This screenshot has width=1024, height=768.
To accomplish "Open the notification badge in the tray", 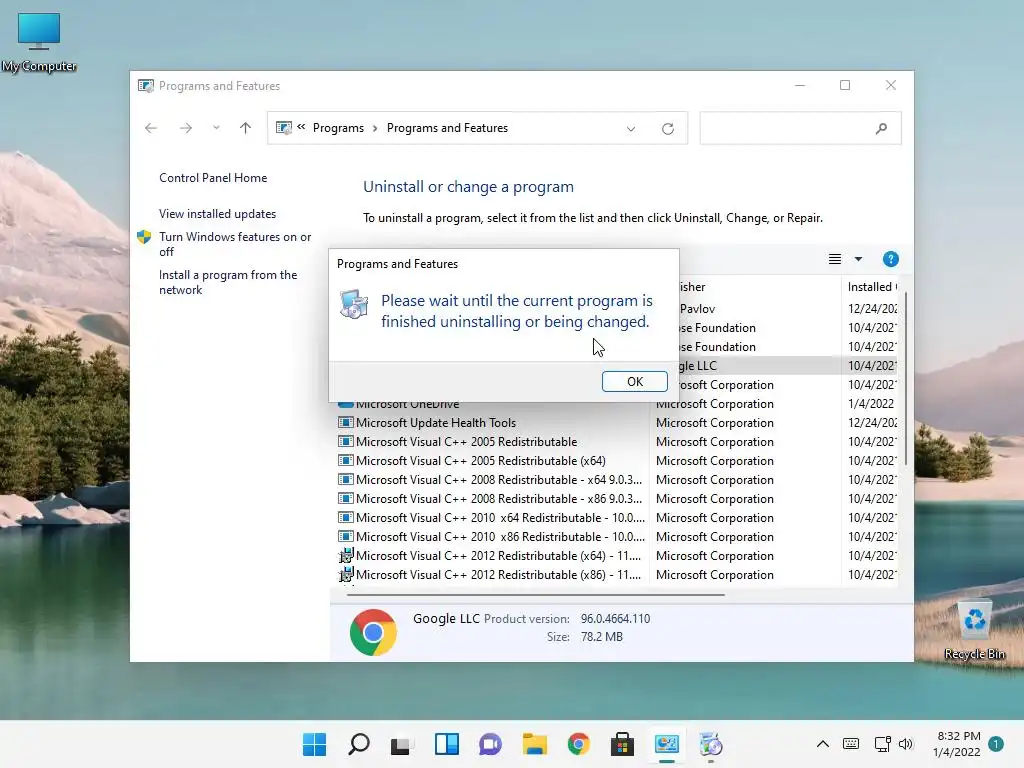I will pos(996,744).
